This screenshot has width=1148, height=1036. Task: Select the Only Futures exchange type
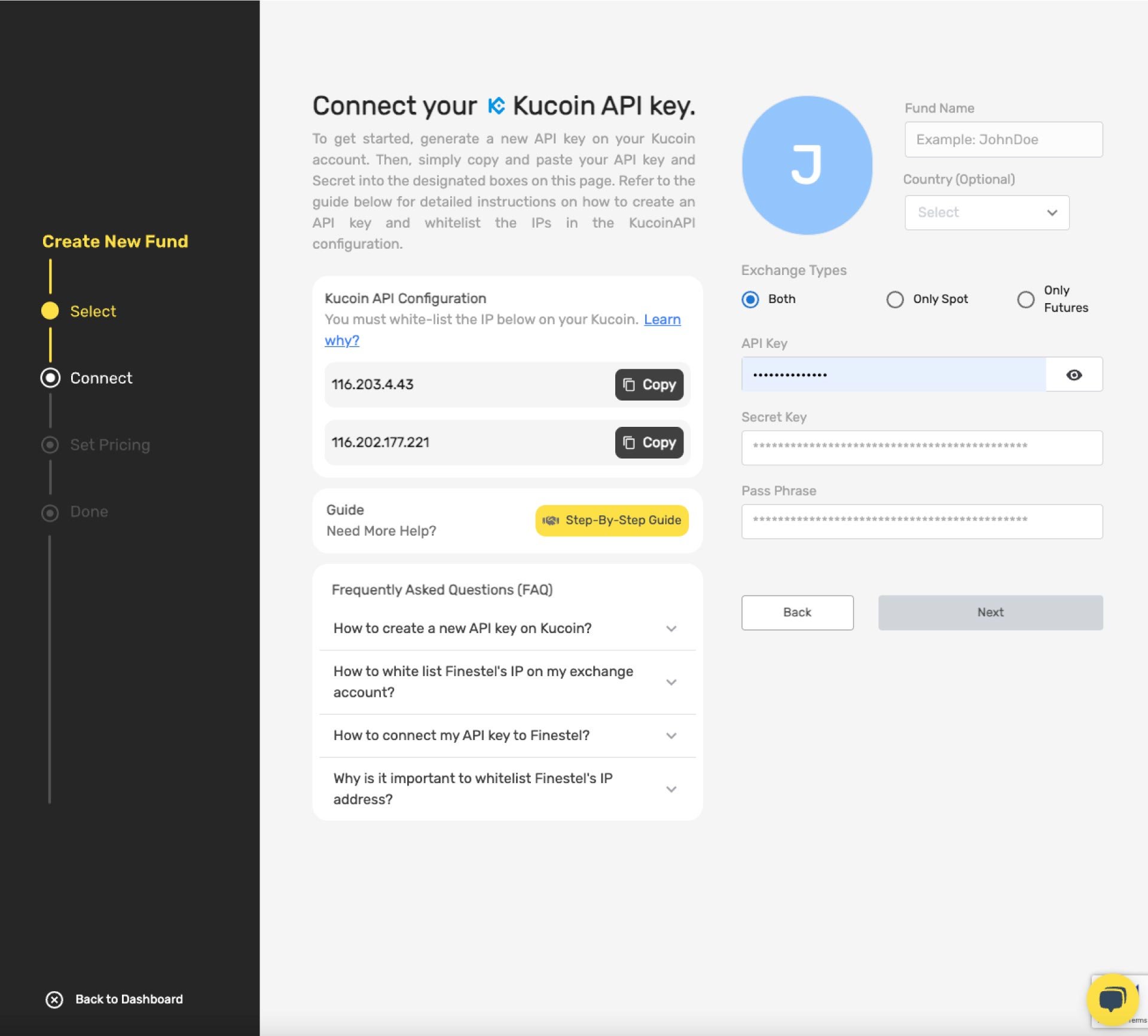(x=1026, y=298)
